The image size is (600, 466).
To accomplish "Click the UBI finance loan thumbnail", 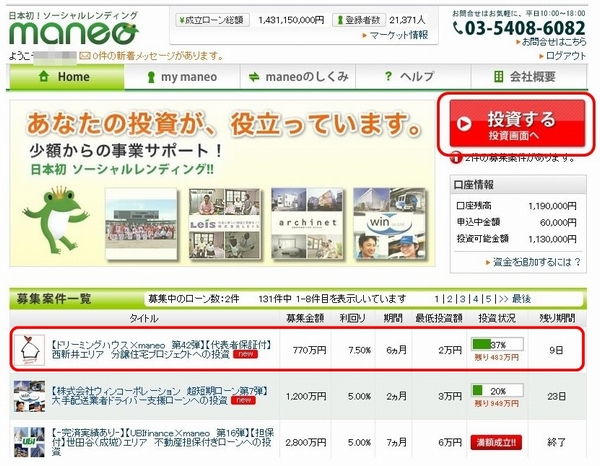I will pyautogui.click(x=29, y=442).
